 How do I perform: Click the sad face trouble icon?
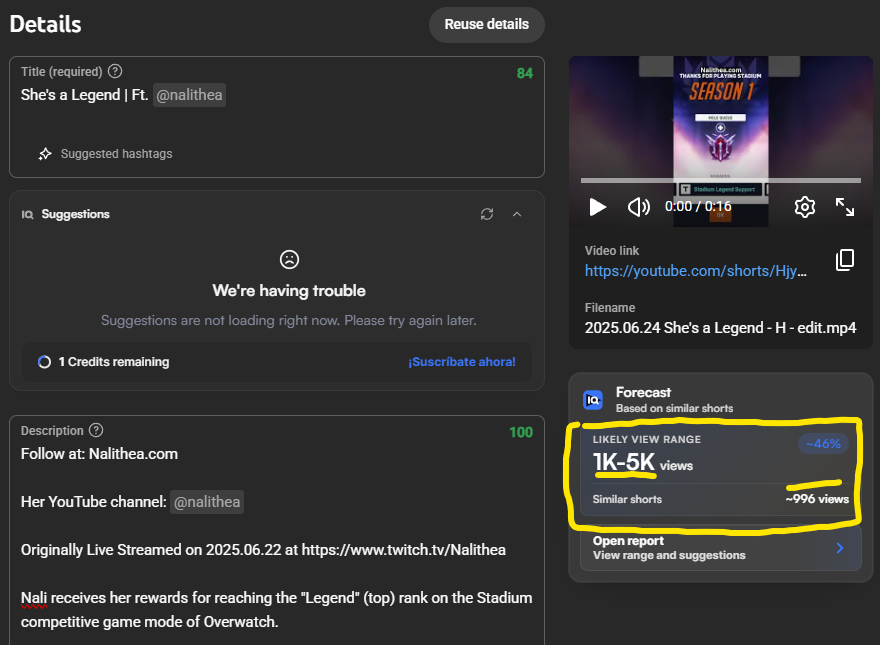(x=289, y=259)
